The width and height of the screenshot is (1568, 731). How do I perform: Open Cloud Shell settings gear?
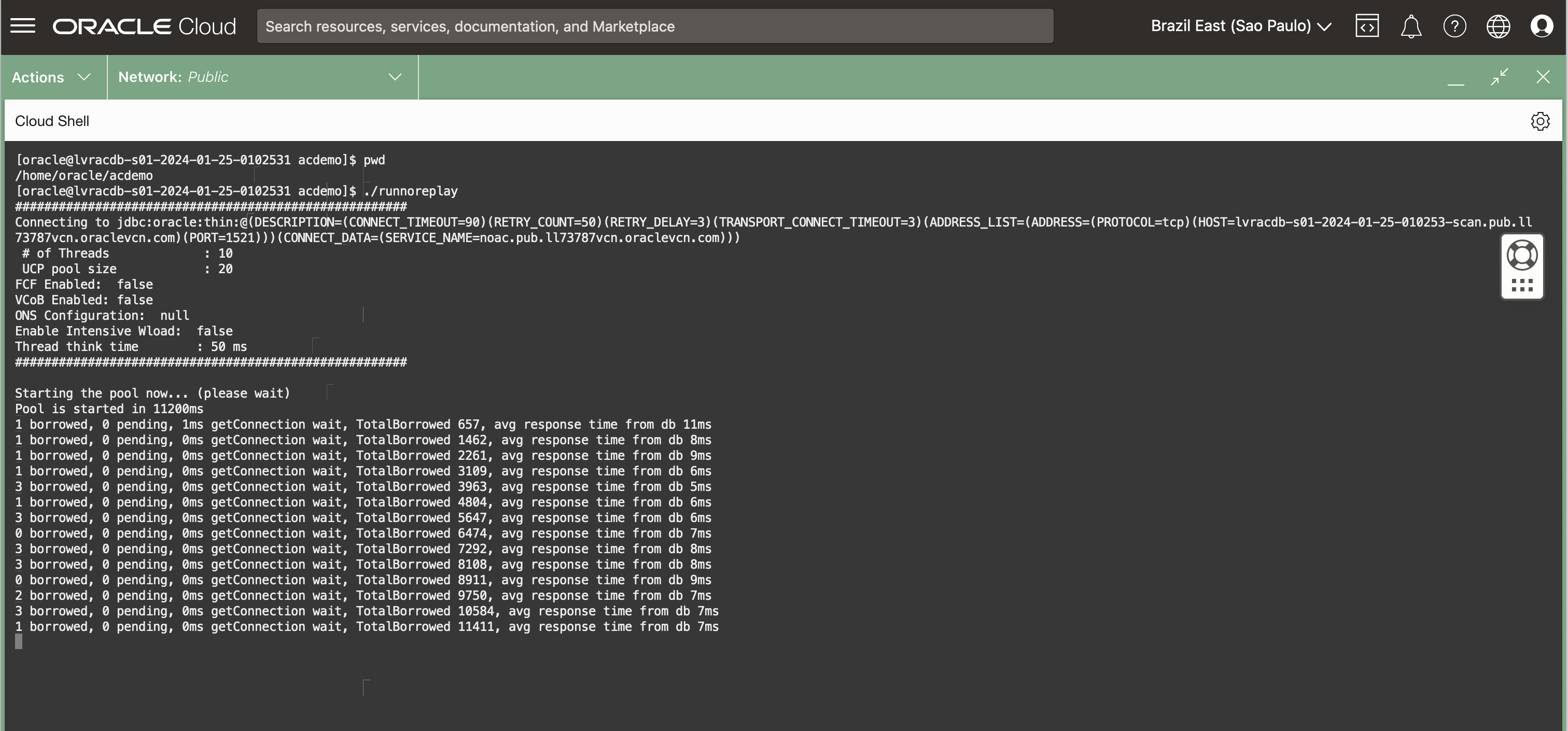1539,121
